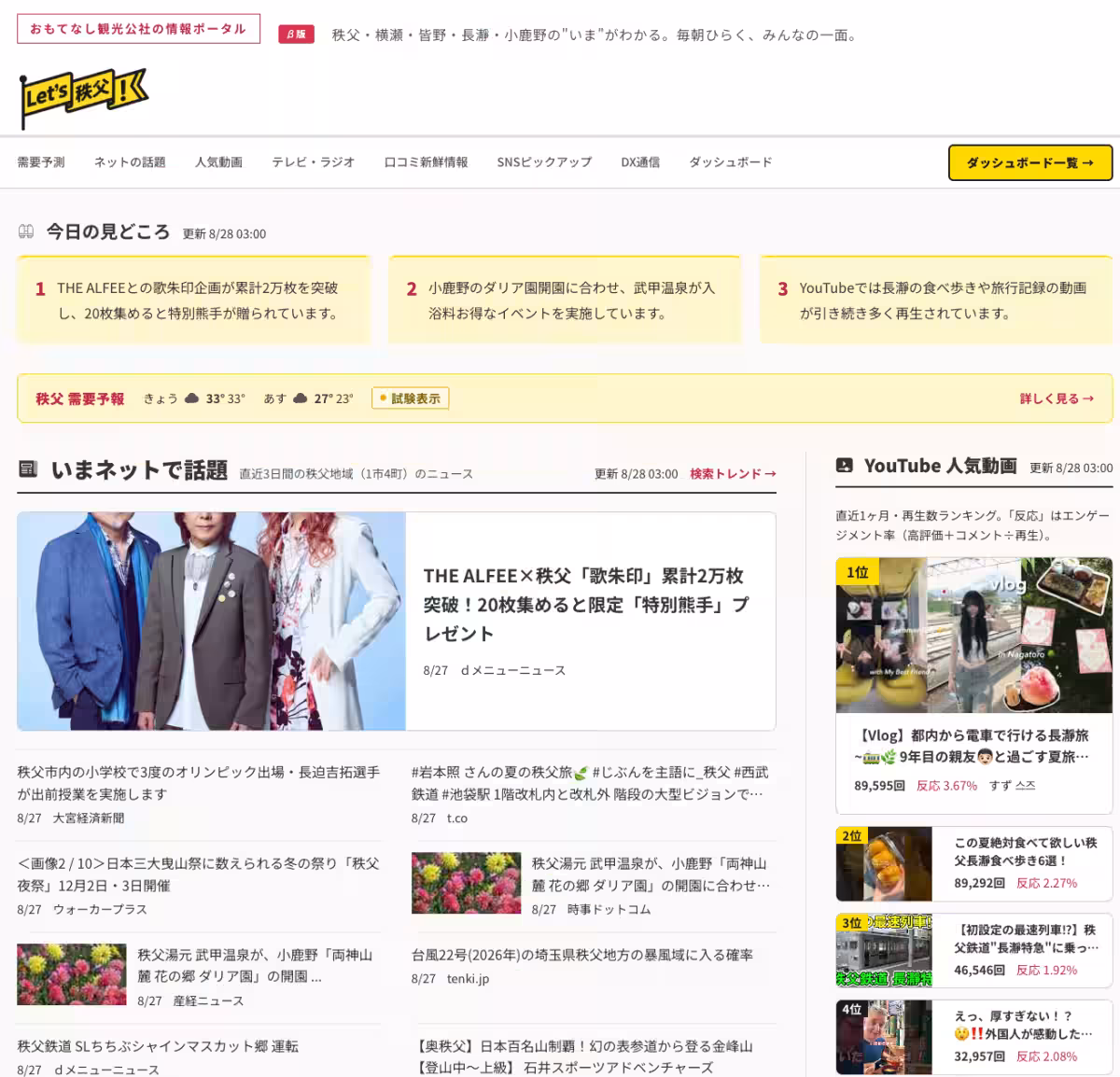The width and height of the screenshot is (1120, 1077).
Task: Click the すず 스즈 channel name
Action: tap(1013, 786)
